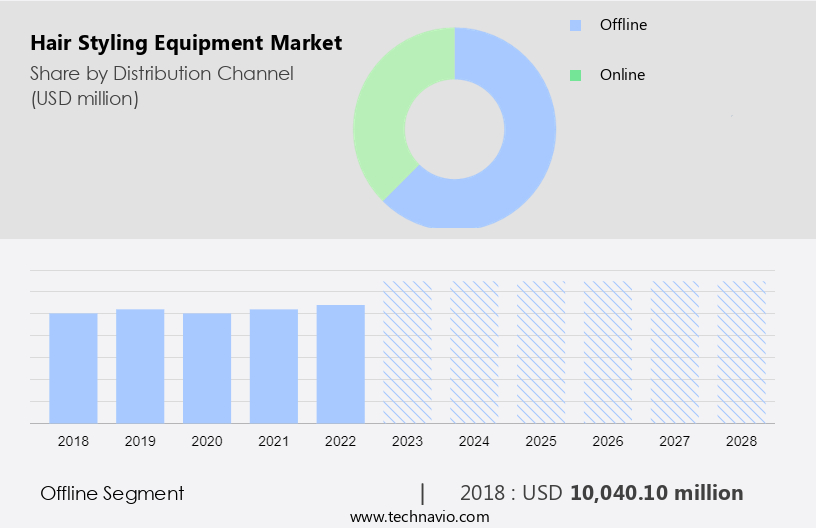This screenshot has width=816, height=528.
Task: Click the 2020 axis label
Action: [207, 441]
